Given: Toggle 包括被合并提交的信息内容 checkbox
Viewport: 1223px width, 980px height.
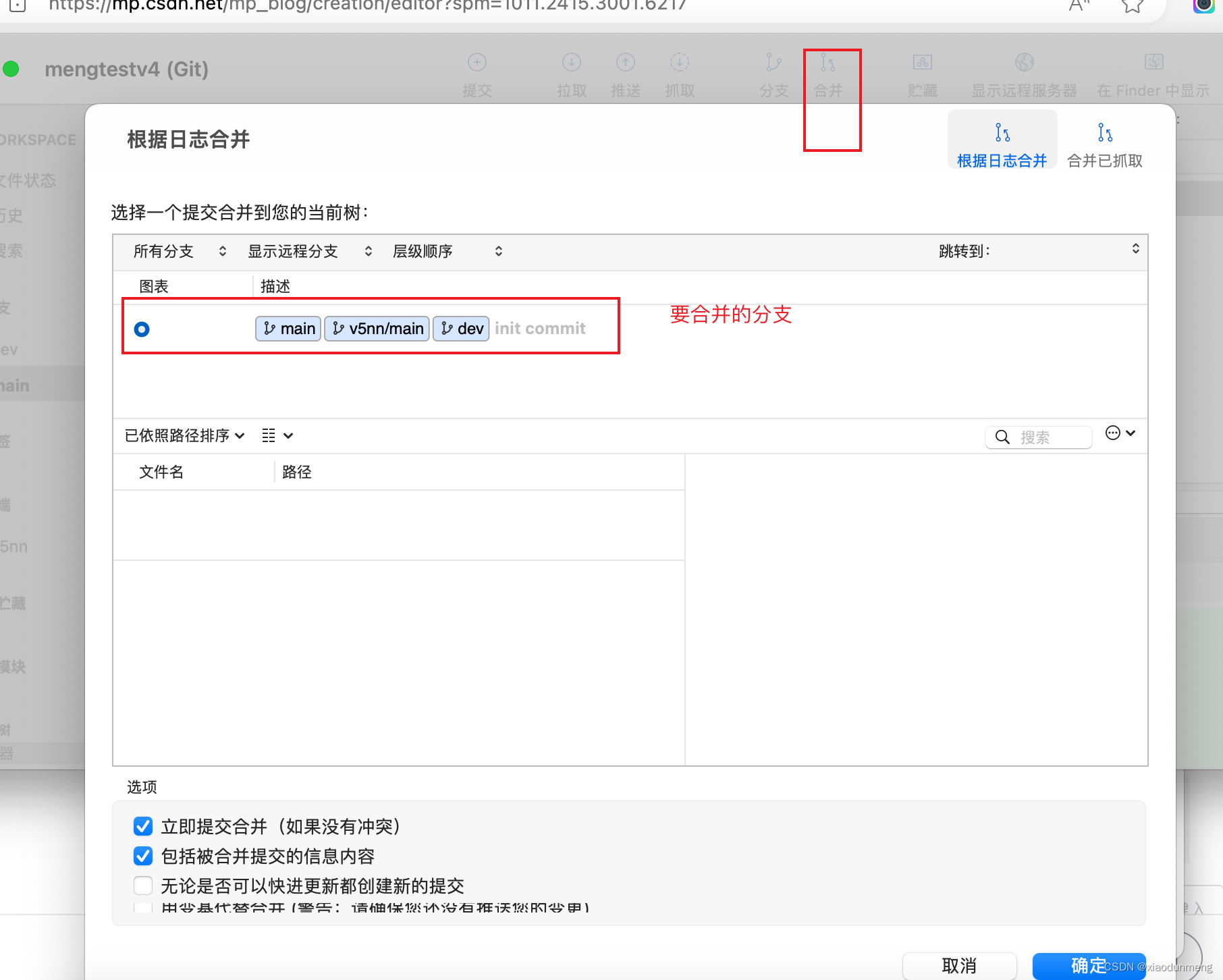Looking at the screenshot, I should 143,856.
